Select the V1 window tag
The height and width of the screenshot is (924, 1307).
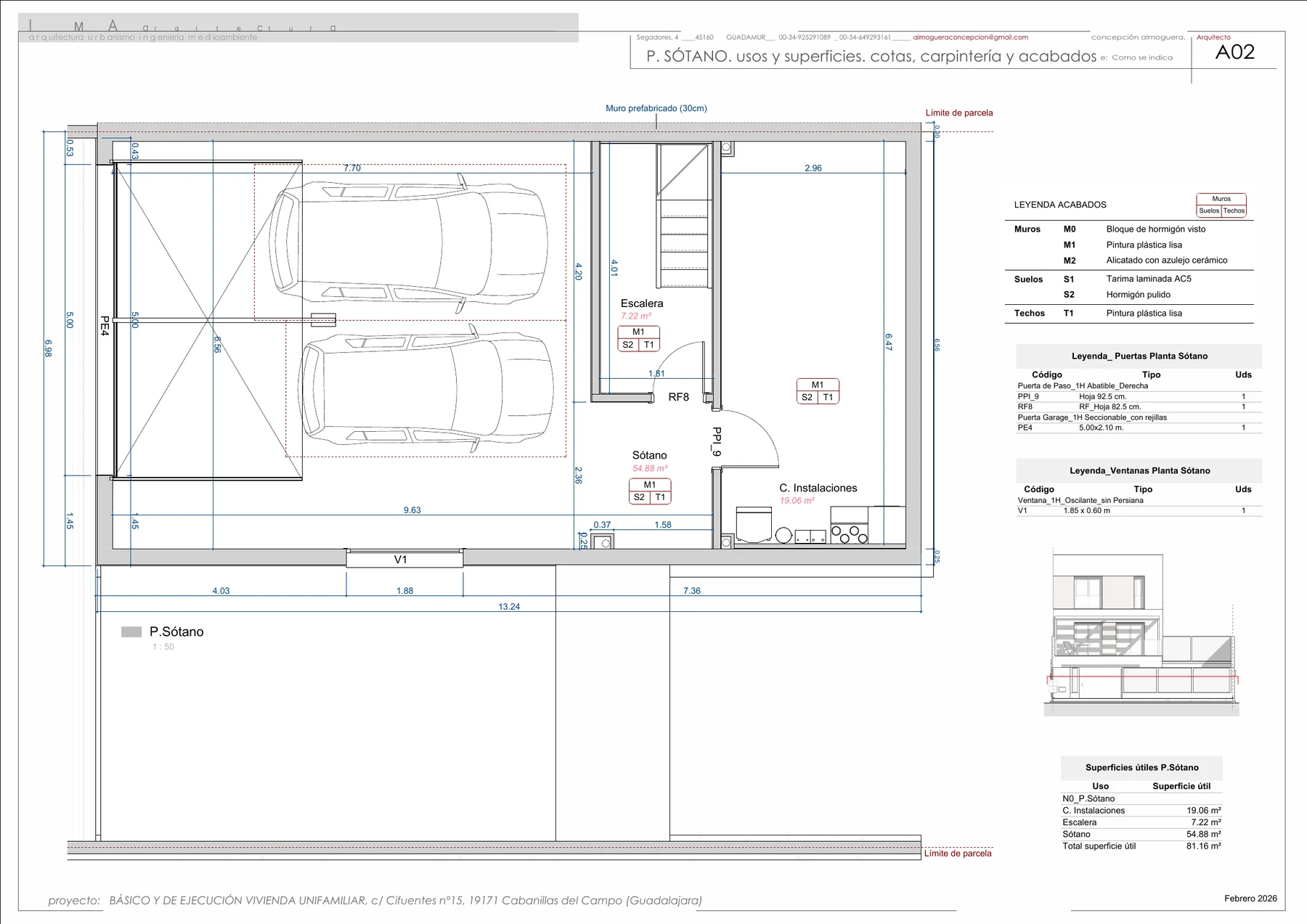pos(400,560)
